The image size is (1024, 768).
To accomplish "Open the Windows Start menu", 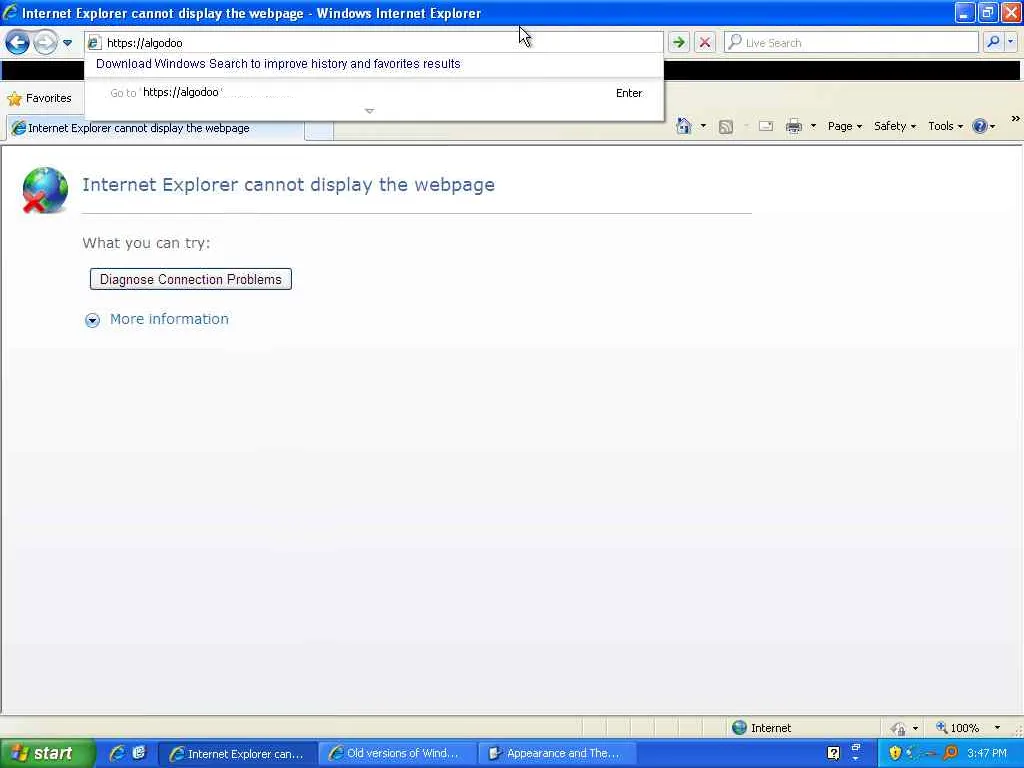I will click(47, 753).
